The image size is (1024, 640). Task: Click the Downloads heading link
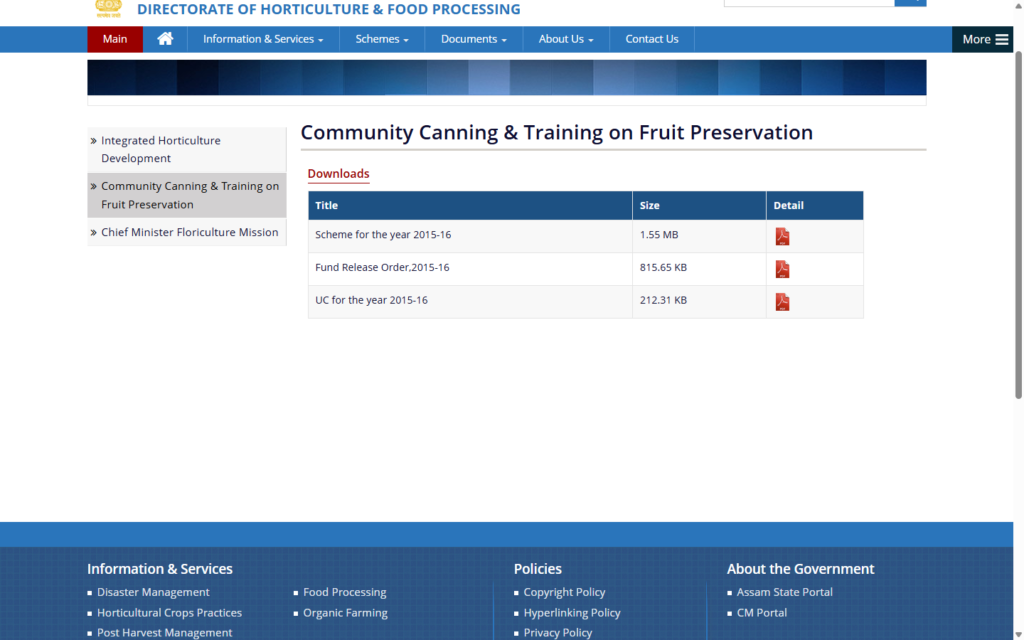338,174
